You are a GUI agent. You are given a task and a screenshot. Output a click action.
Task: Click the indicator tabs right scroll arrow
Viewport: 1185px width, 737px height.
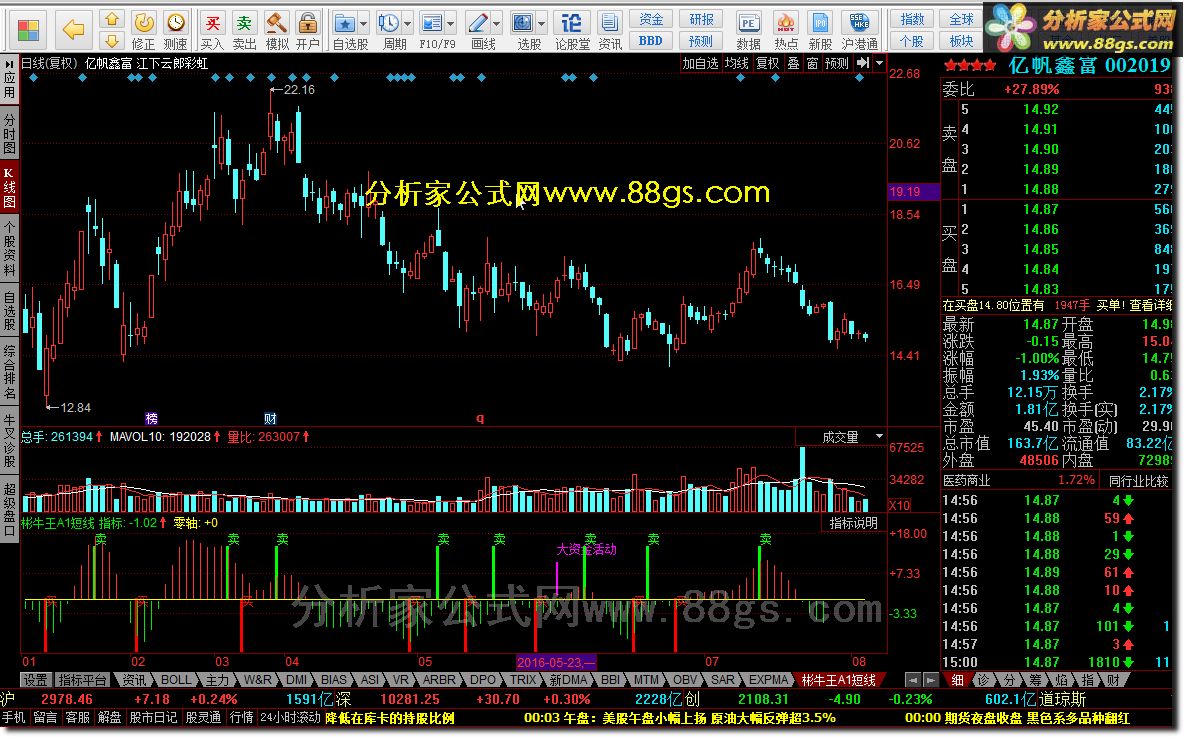click(x=931, y=680)
